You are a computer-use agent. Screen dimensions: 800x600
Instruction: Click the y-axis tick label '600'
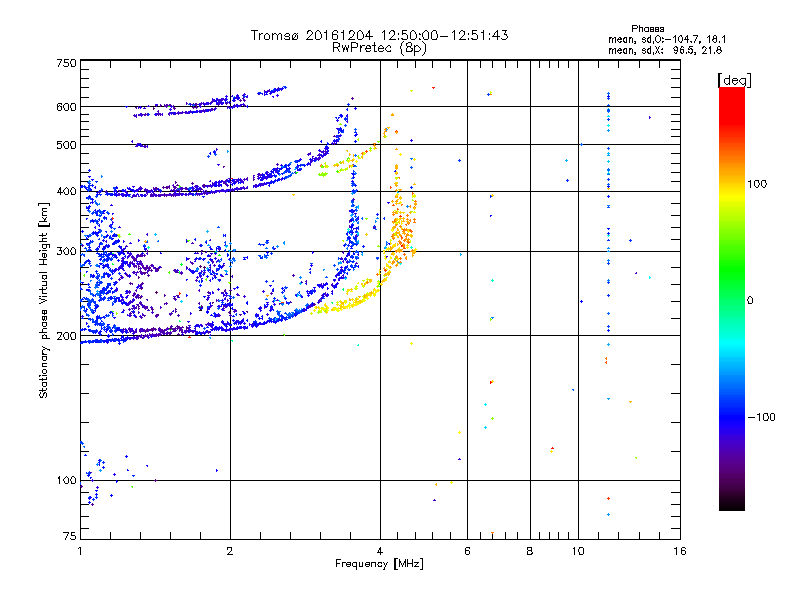tap(66, 107)
